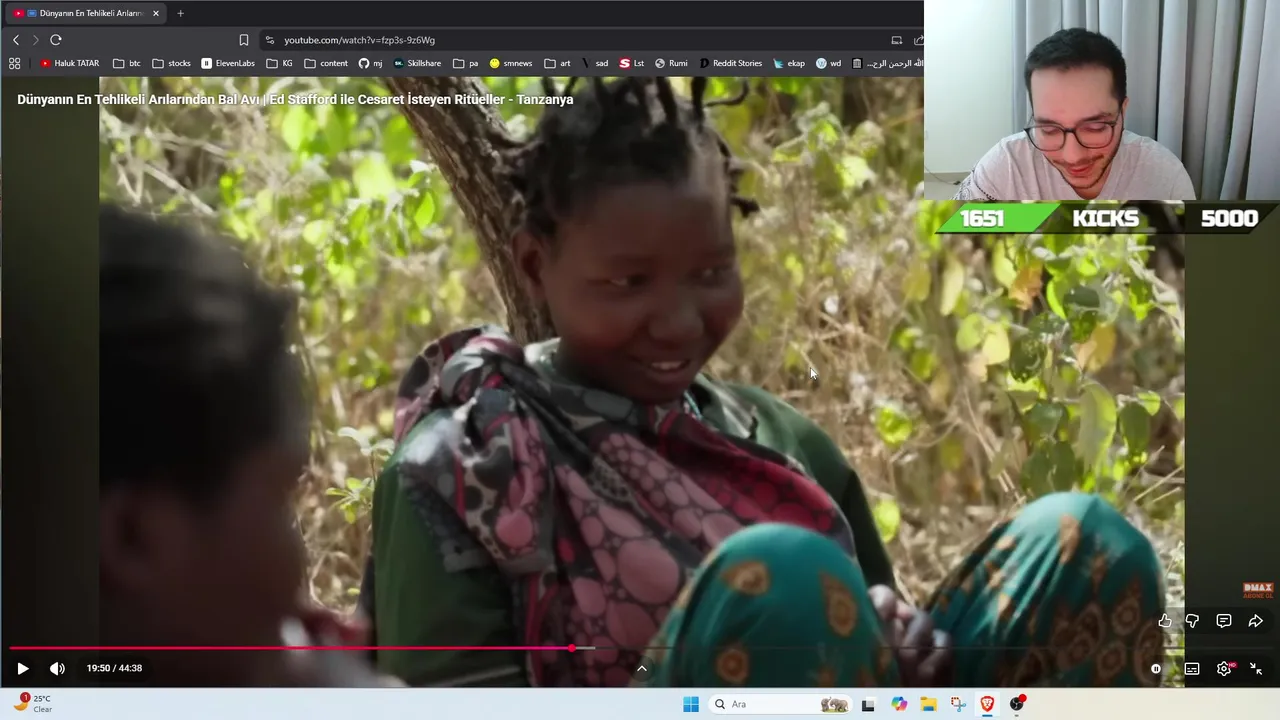Reload the current page

click(56, 40)
